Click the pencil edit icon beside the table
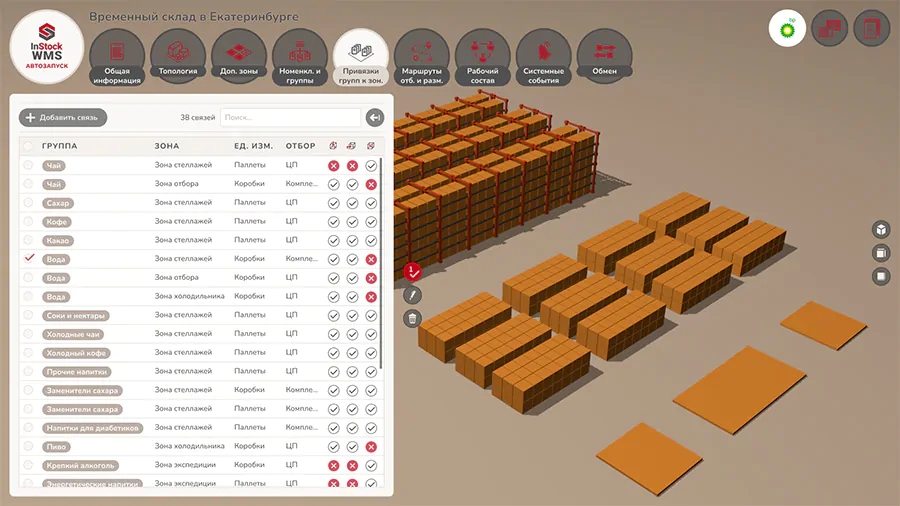Image resolution: width=900 pixels, height=506 pixels. tap(412, 295)
